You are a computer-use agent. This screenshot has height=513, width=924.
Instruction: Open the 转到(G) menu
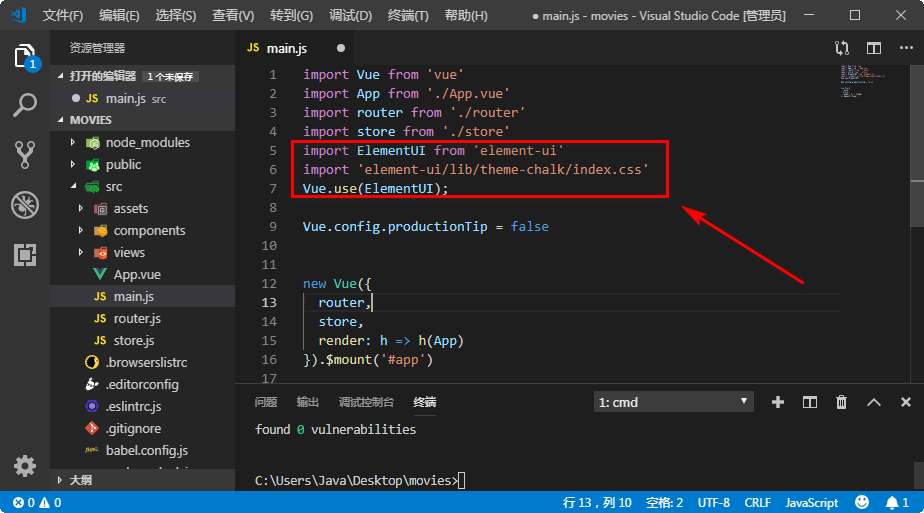[291, 16]
